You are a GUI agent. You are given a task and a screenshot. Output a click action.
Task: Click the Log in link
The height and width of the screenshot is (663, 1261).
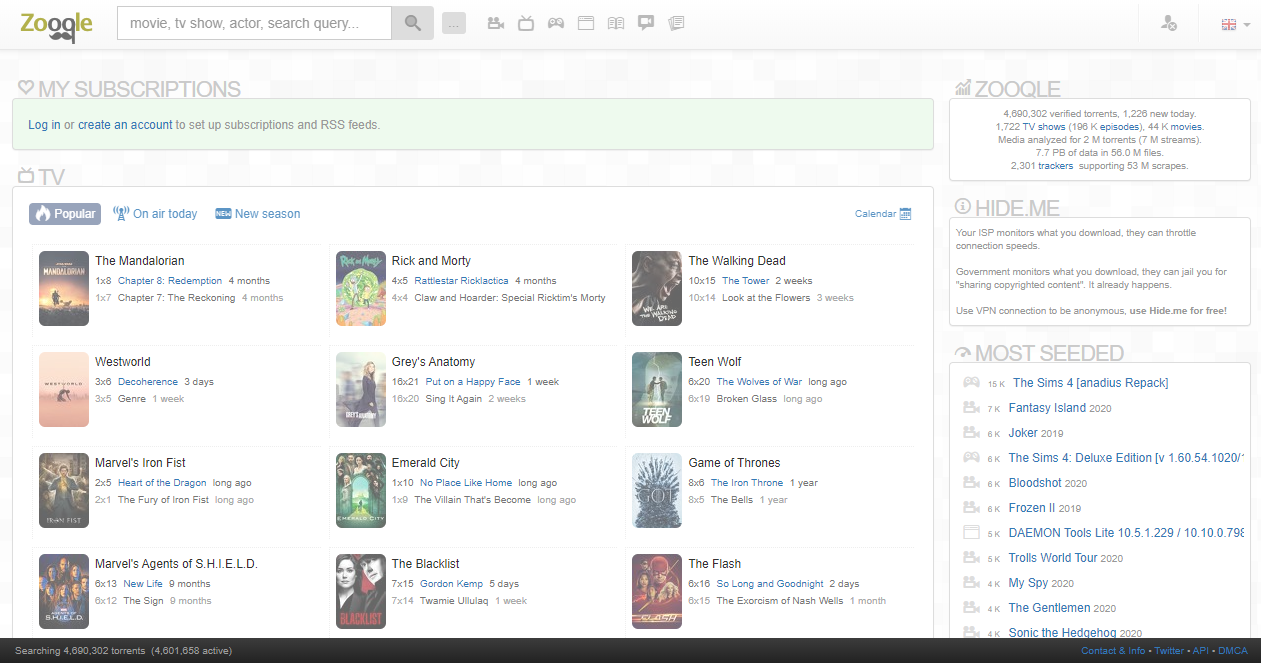point(44,125)
